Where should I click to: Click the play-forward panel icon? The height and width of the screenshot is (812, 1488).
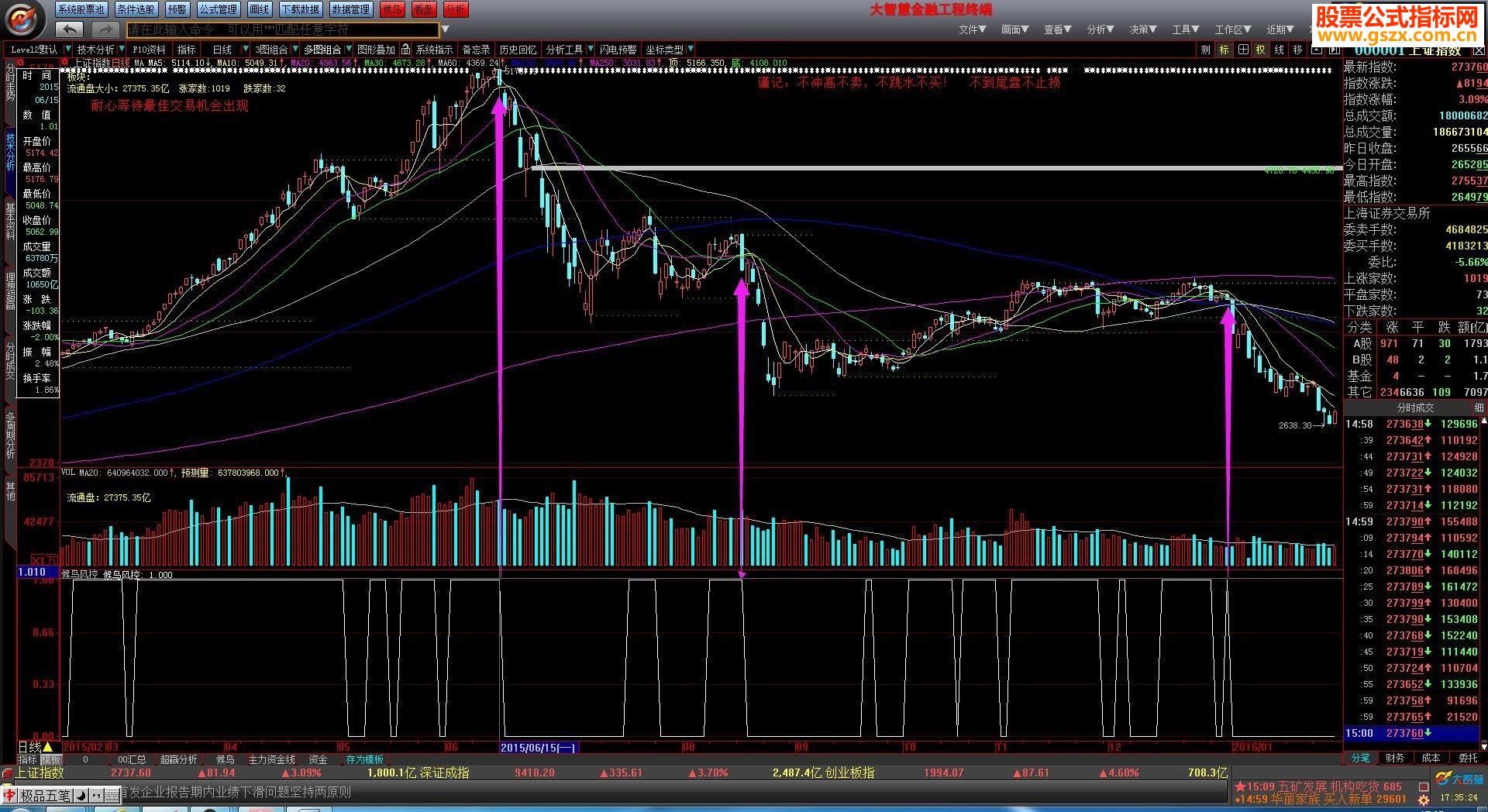point(1334,50)
